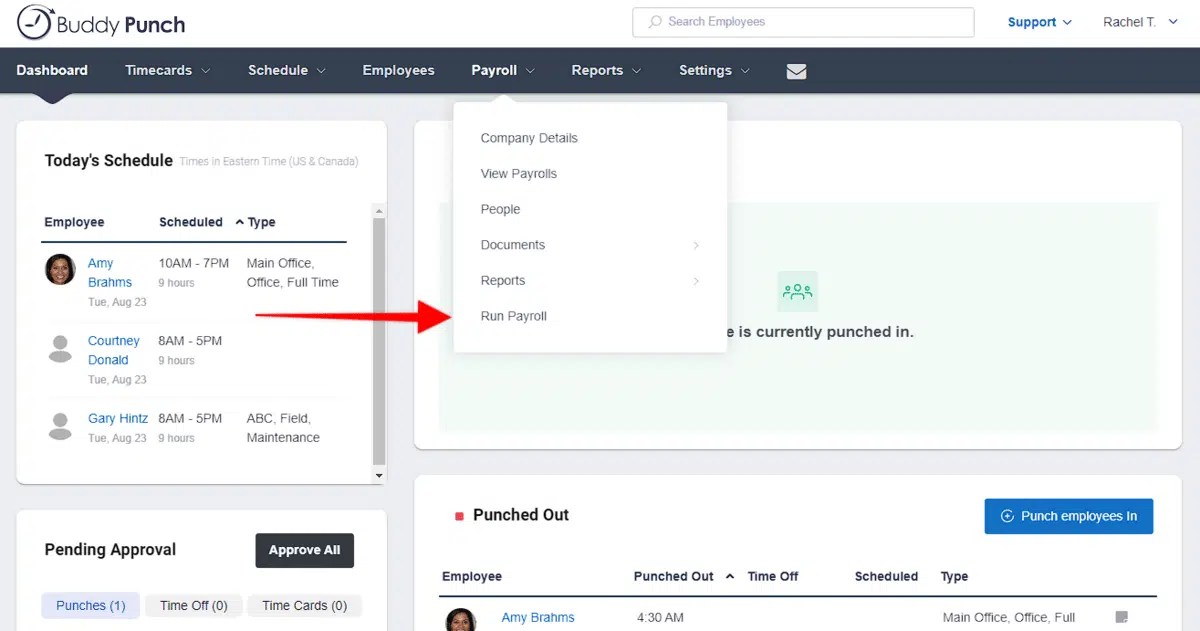
Task: Open Gary Hintz's employee profile link
Action: point(117,418)
